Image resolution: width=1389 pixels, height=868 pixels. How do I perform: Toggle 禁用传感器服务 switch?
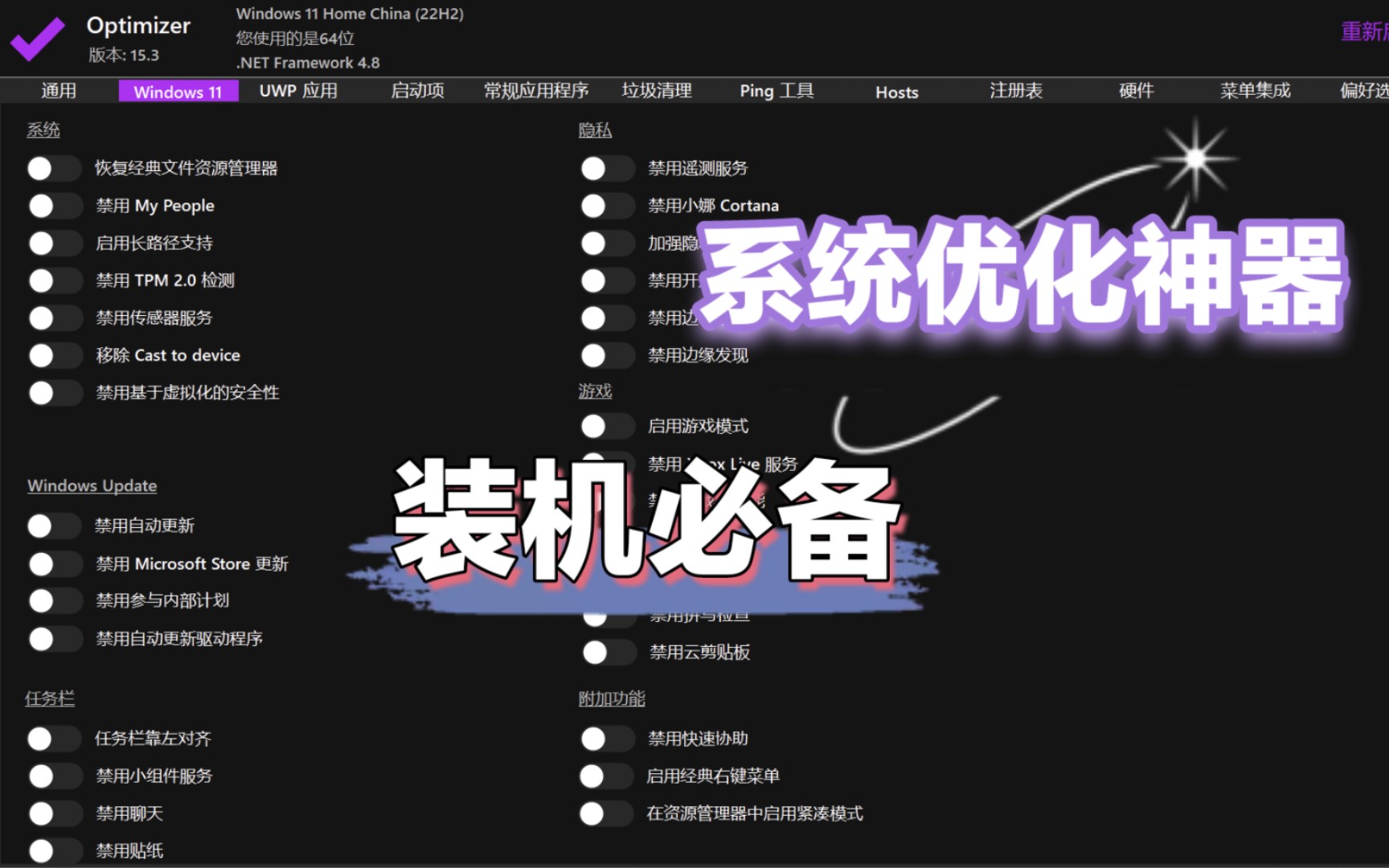click(x=55, y=317)
